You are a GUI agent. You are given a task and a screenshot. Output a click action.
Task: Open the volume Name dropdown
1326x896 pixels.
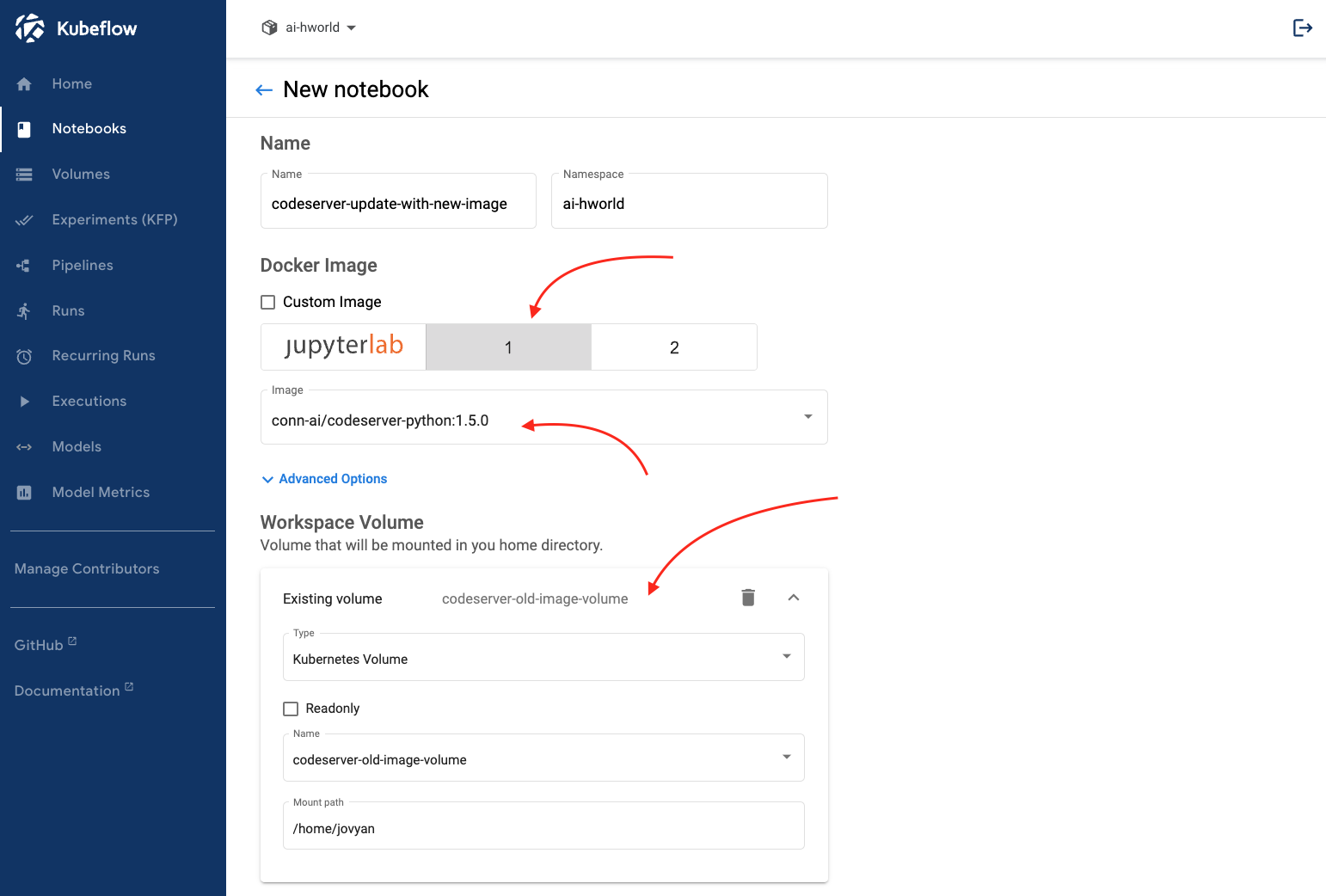point(543,758)
